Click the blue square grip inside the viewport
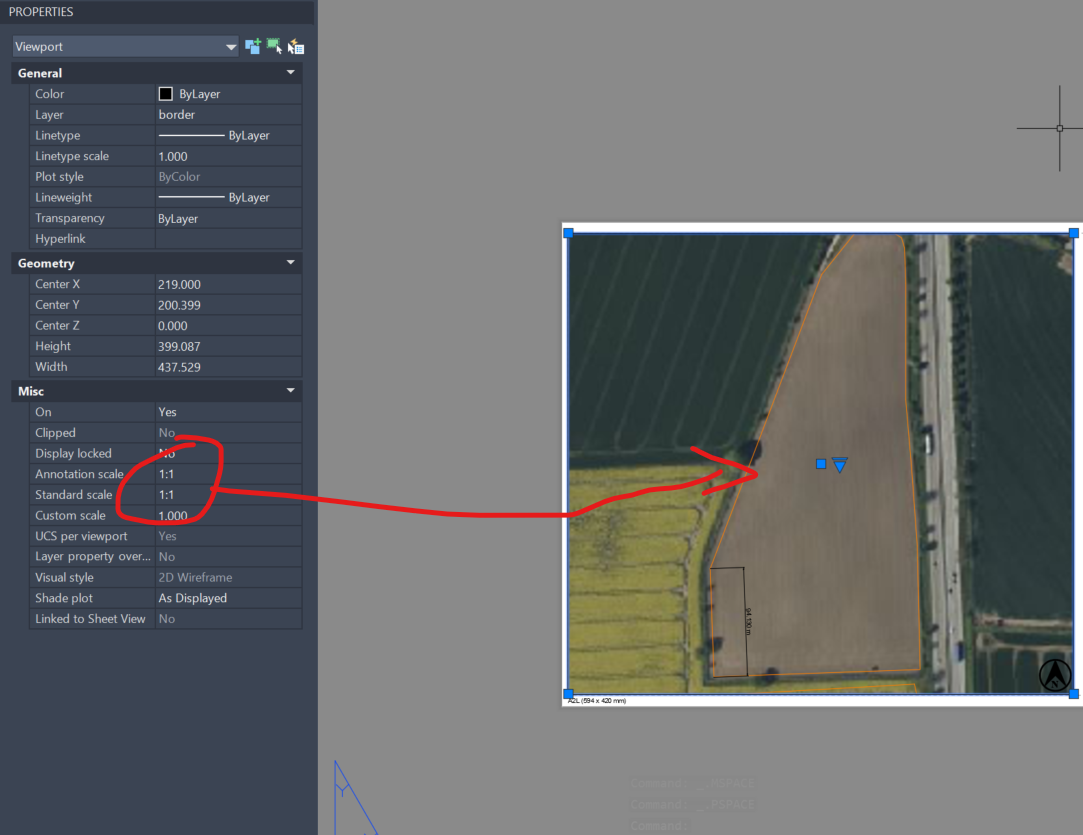Viewport: 1083px width, 835px height. coord(820,463)
